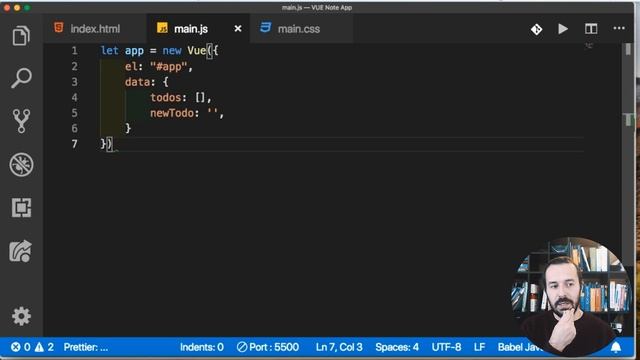Image resolution: width=640 pixels, height=360 pixels.
Task: Close the main.js tab
Action: (238, 29)
